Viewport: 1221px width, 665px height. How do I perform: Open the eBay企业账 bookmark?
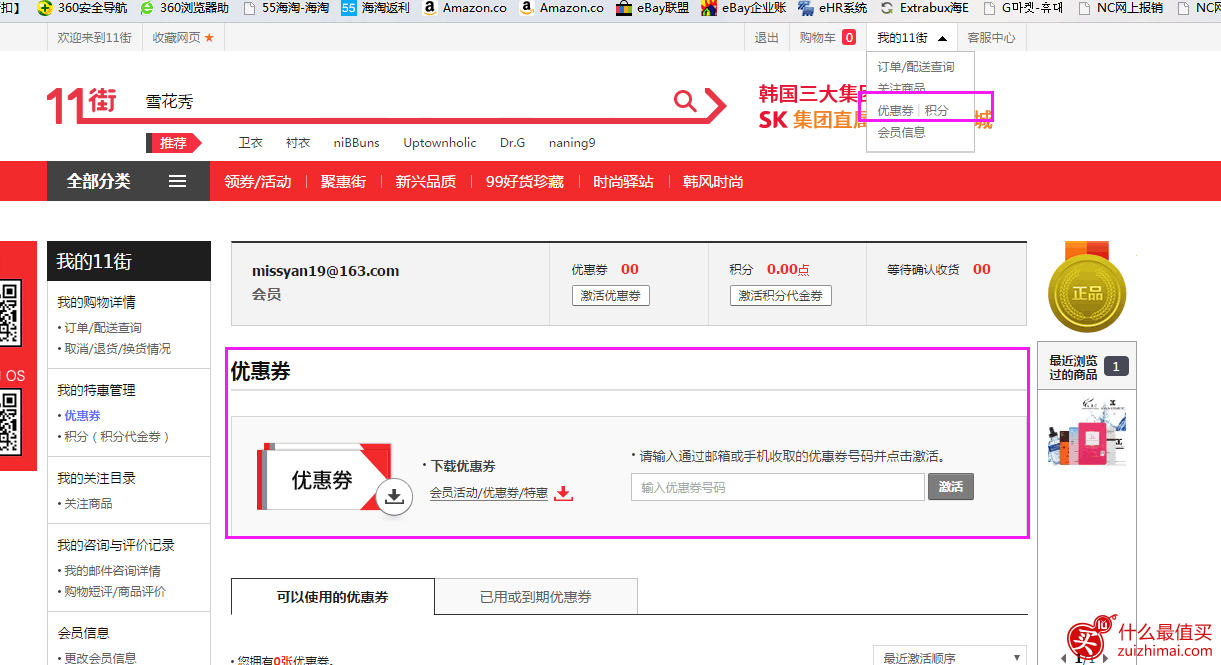click(743, 8)
